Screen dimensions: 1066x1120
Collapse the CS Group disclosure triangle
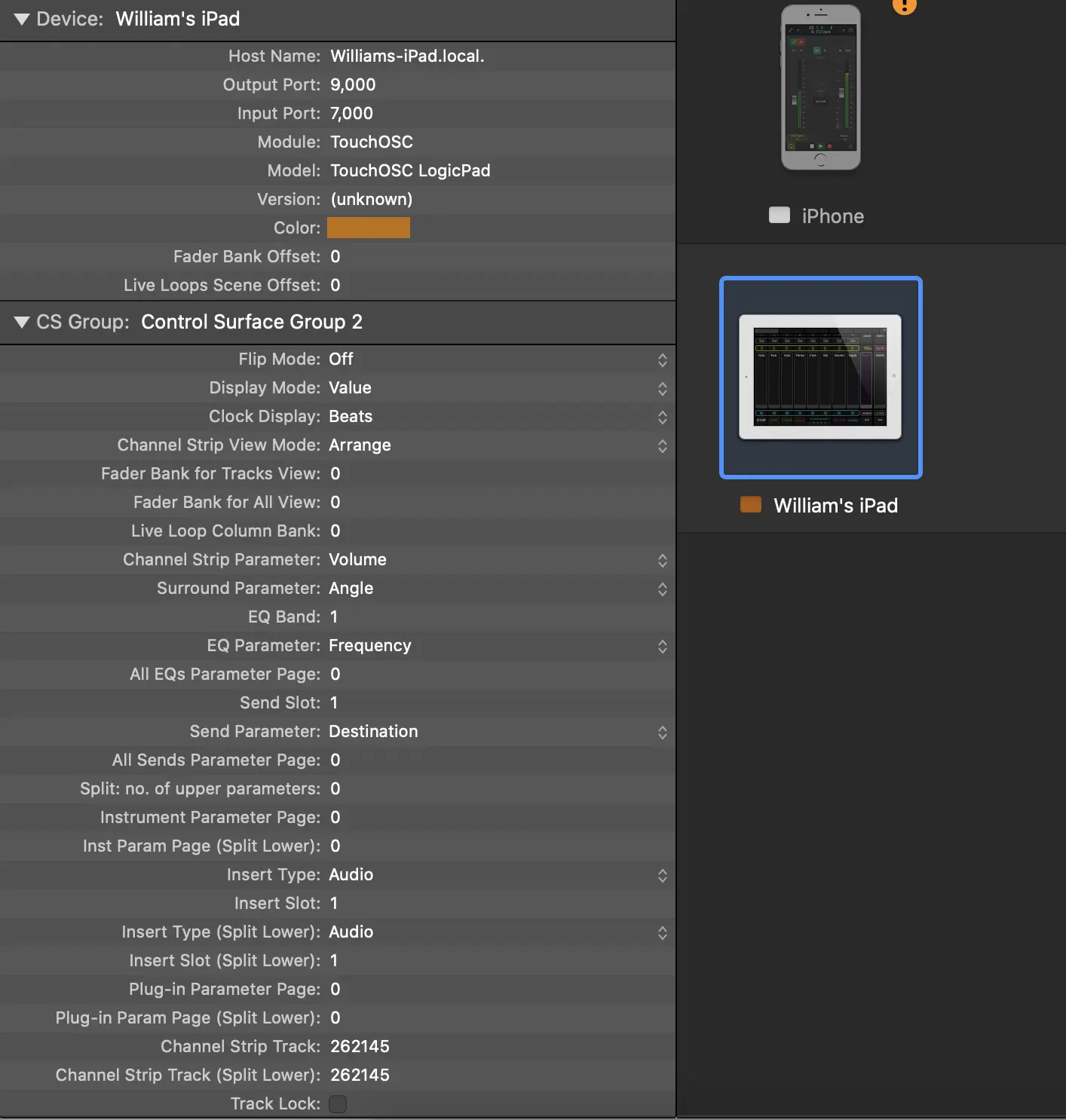coord(22,323)
